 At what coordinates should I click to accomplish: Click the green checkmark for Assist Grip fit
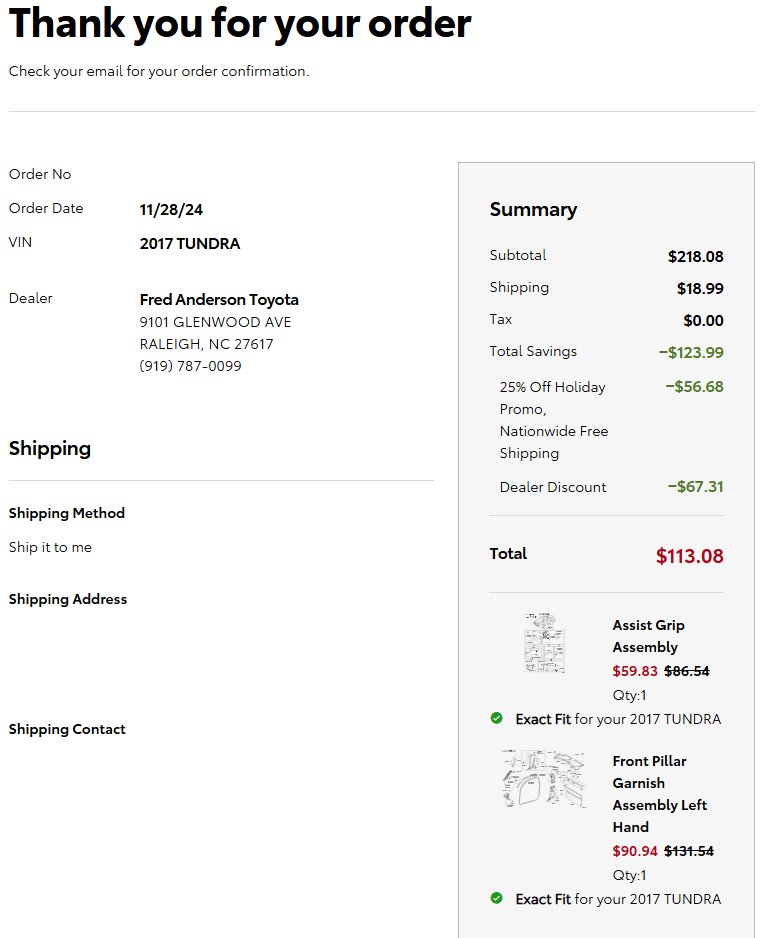click(496, 718)
